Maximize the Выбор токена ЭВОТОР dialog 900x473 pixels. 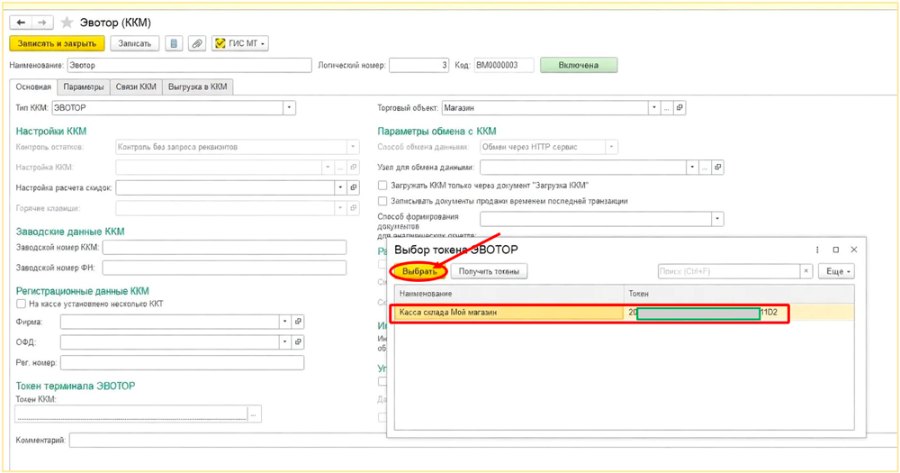tap(836, 250)
